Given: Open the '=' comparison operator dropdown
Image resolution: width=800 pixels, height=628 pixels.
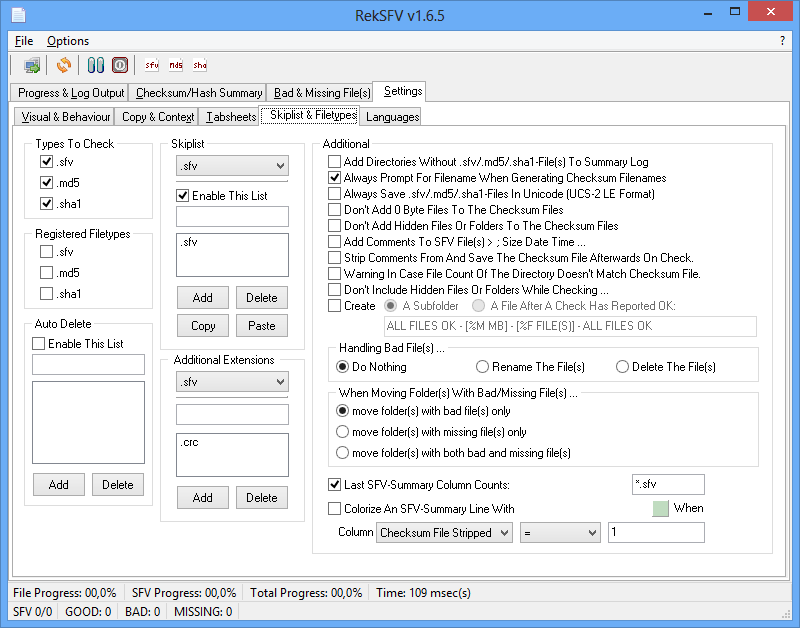Looking at the screenshot, I should tap(560, 533).
